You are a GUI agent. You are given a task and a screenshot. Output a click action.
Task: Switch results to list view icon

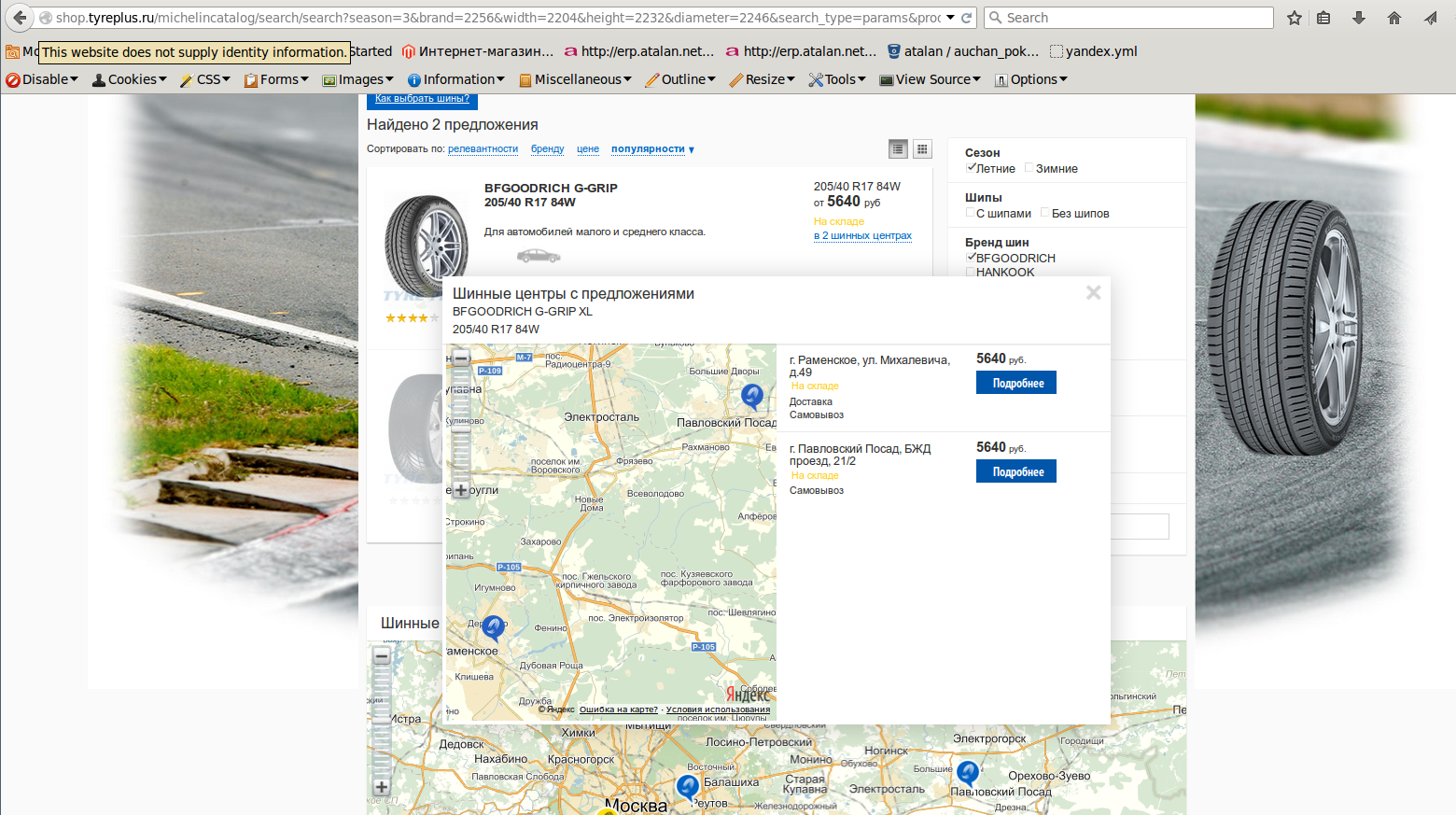tap(898, 148)
